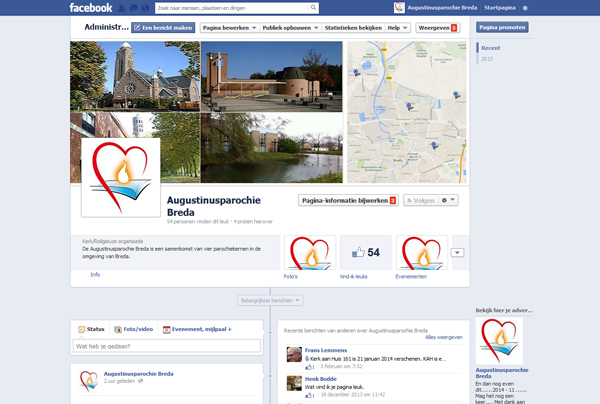Click the search magnifier icon
This screenshot has height=404, width=600.
(313, 8)
